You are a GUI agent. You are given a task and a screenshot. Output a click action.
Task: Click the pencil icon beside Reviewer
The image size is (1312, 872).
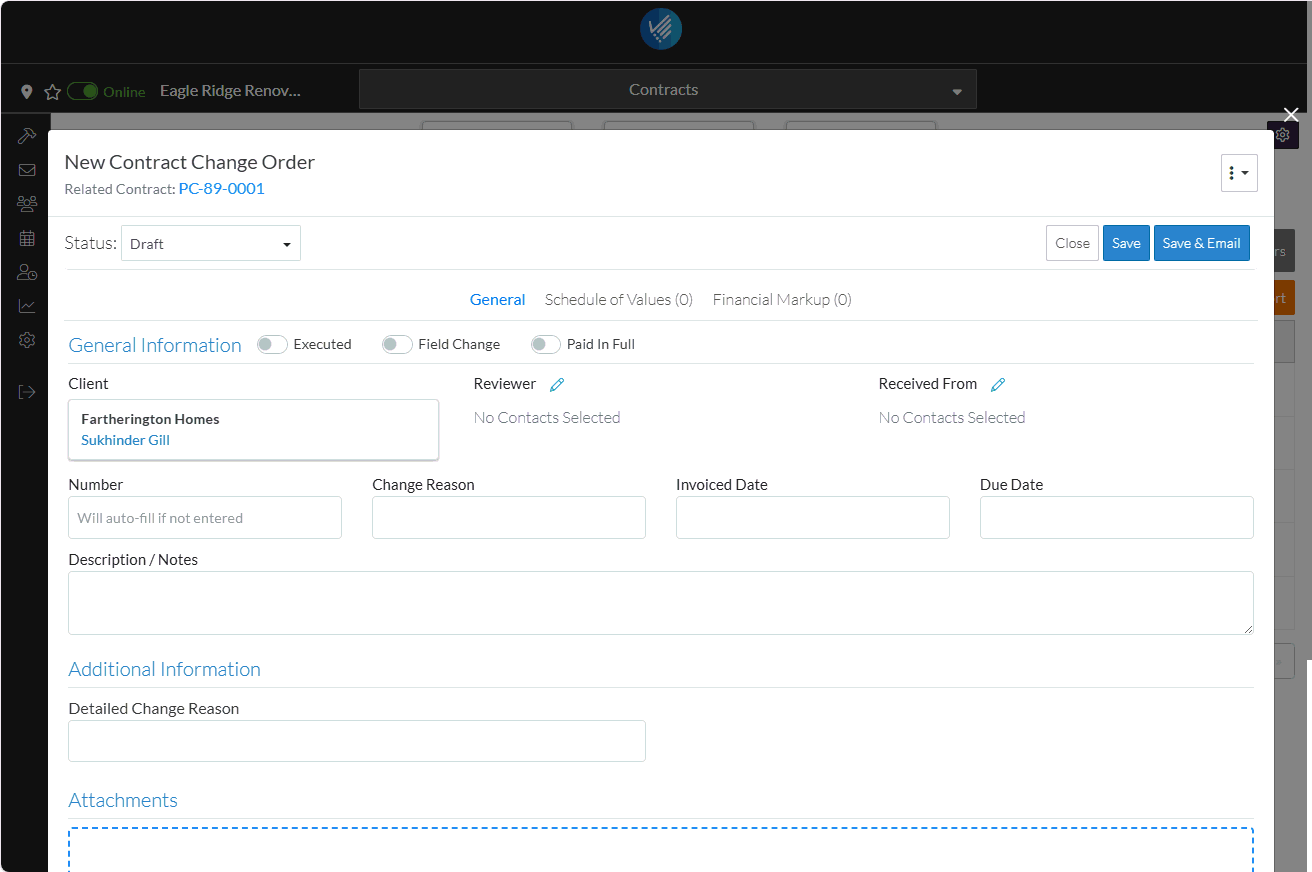(557, 385)
